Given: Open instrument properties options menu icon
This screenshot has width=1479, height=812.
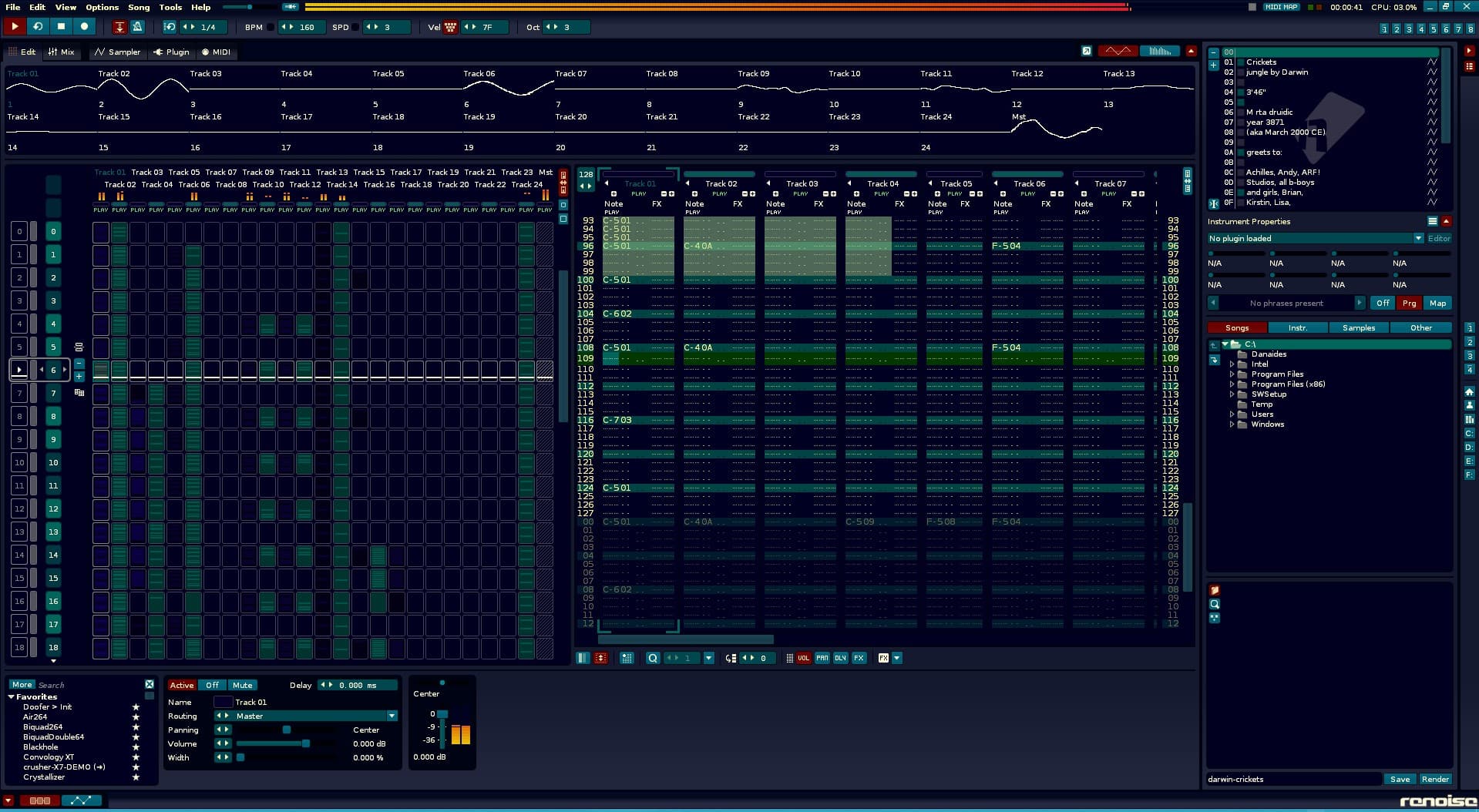Looking at the screenshot, I should click(x=1432, y=221).
